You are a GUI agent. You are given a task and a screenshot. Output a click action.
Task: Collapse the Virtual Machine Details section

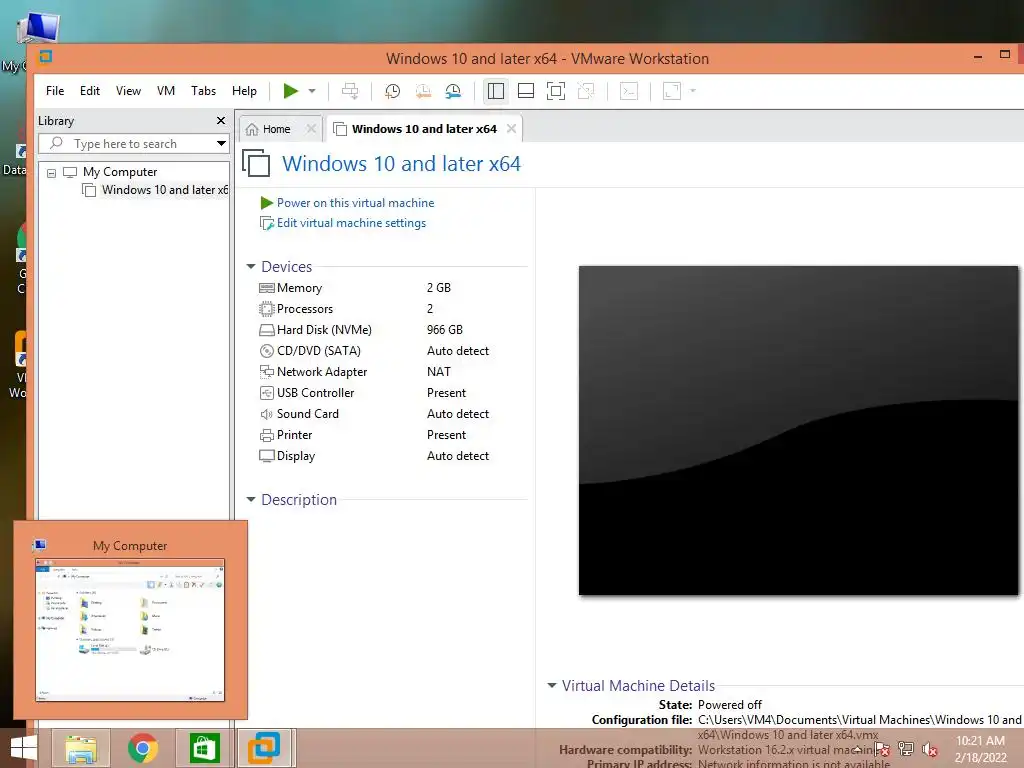pos(552,686)
